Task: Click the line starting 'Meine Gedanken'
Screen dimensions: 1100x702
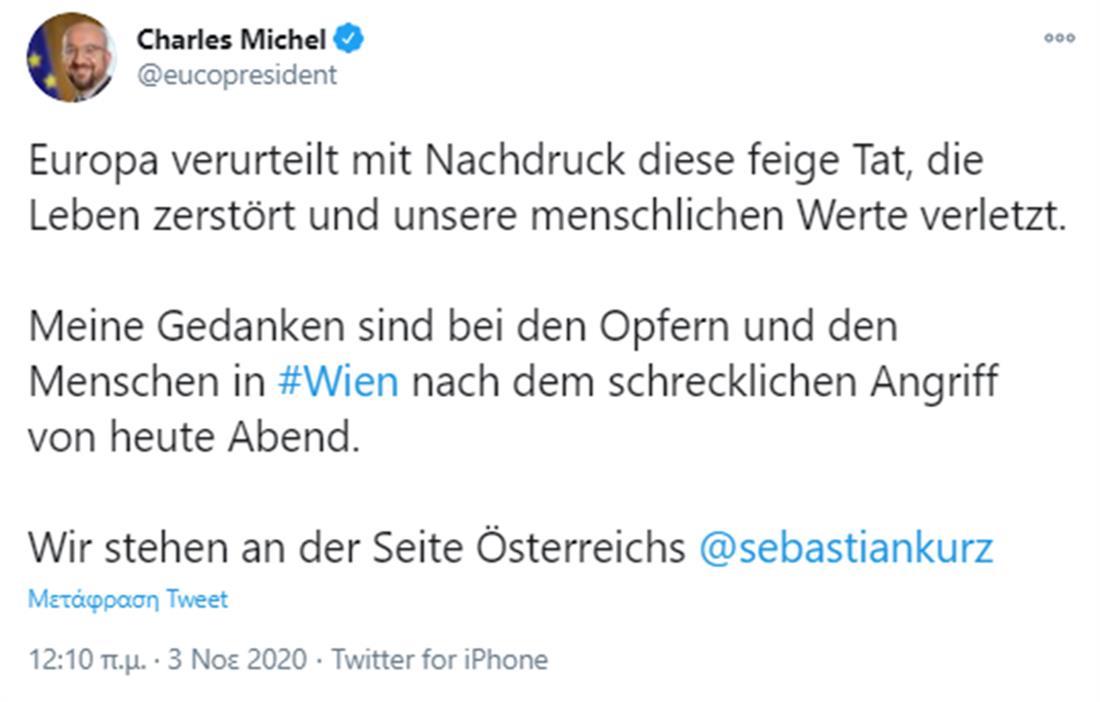Action: pos(463,327)
